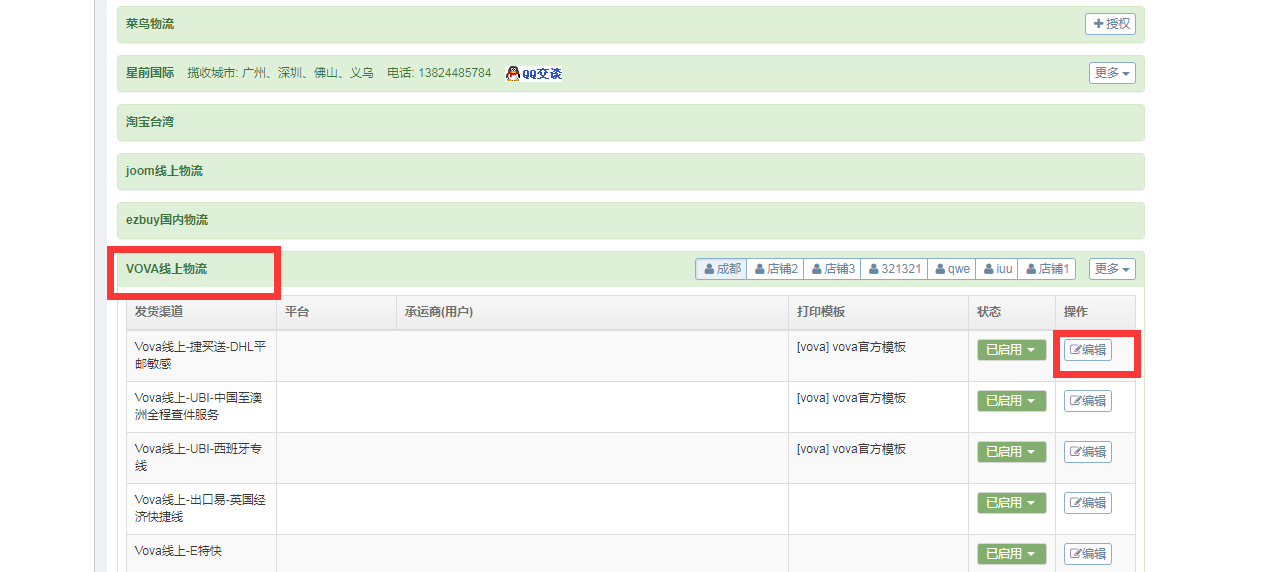
Task: Open the 更多 dropdown for 星前国际
Action: [1112, 73]
